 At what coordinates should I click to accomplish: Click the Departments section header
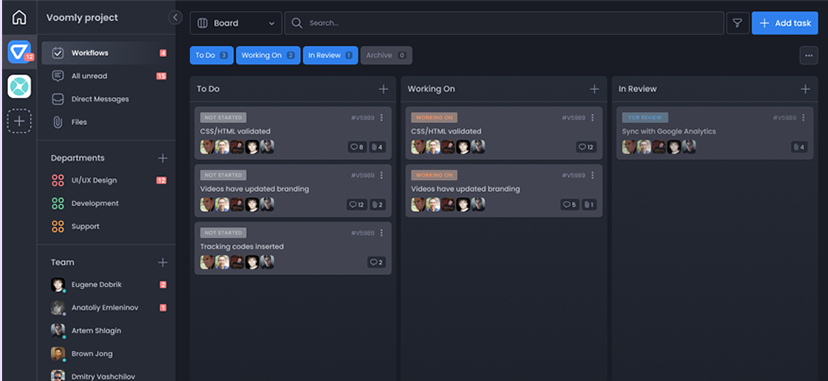[x=78, y=158]
